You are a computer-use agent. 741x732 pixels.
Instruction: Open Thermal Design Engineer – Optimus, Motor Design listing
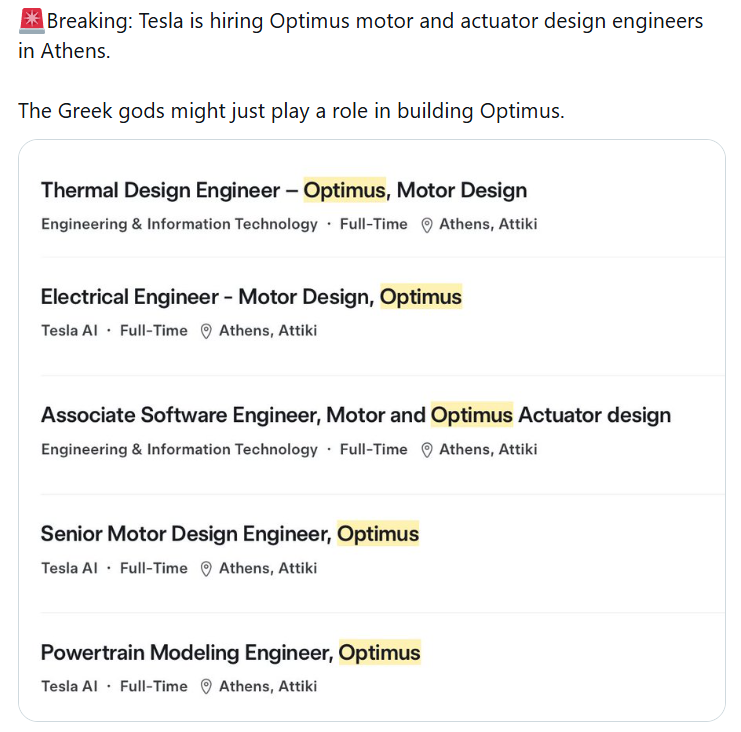pyautogui.click(x=283, y=190)
